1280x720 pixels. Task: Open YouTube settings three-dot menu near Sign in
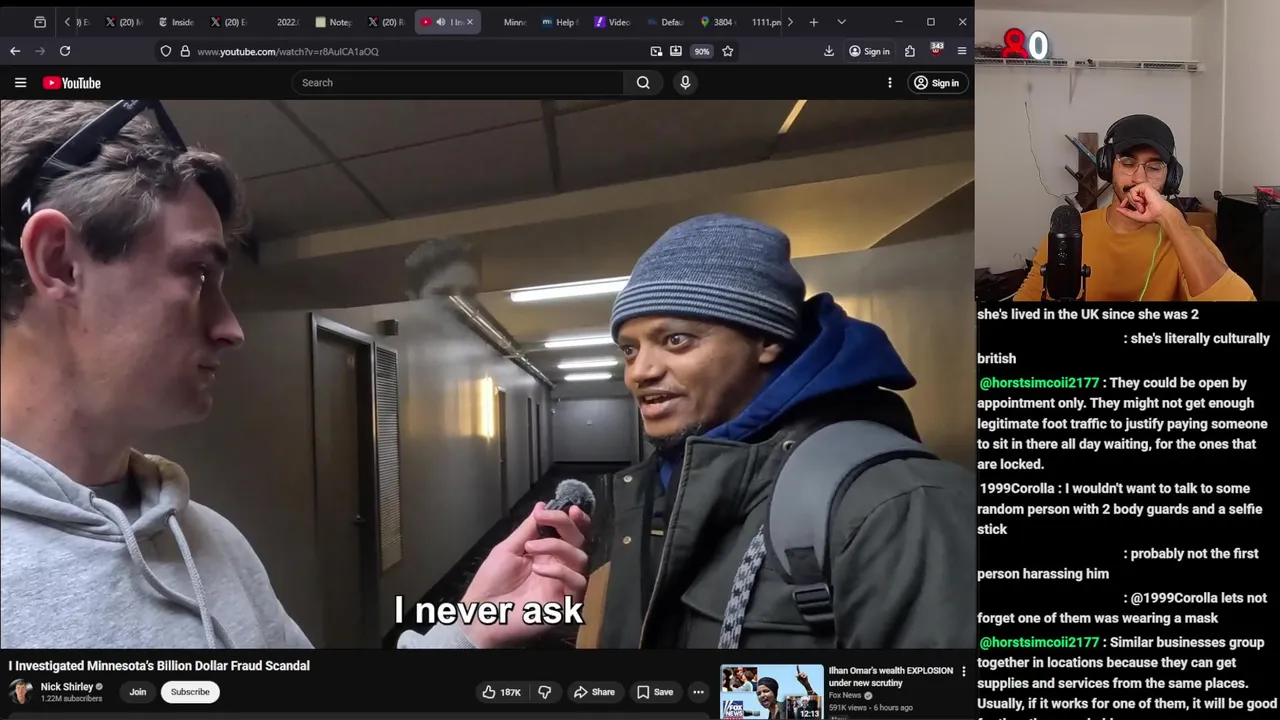tap(889, 83)
